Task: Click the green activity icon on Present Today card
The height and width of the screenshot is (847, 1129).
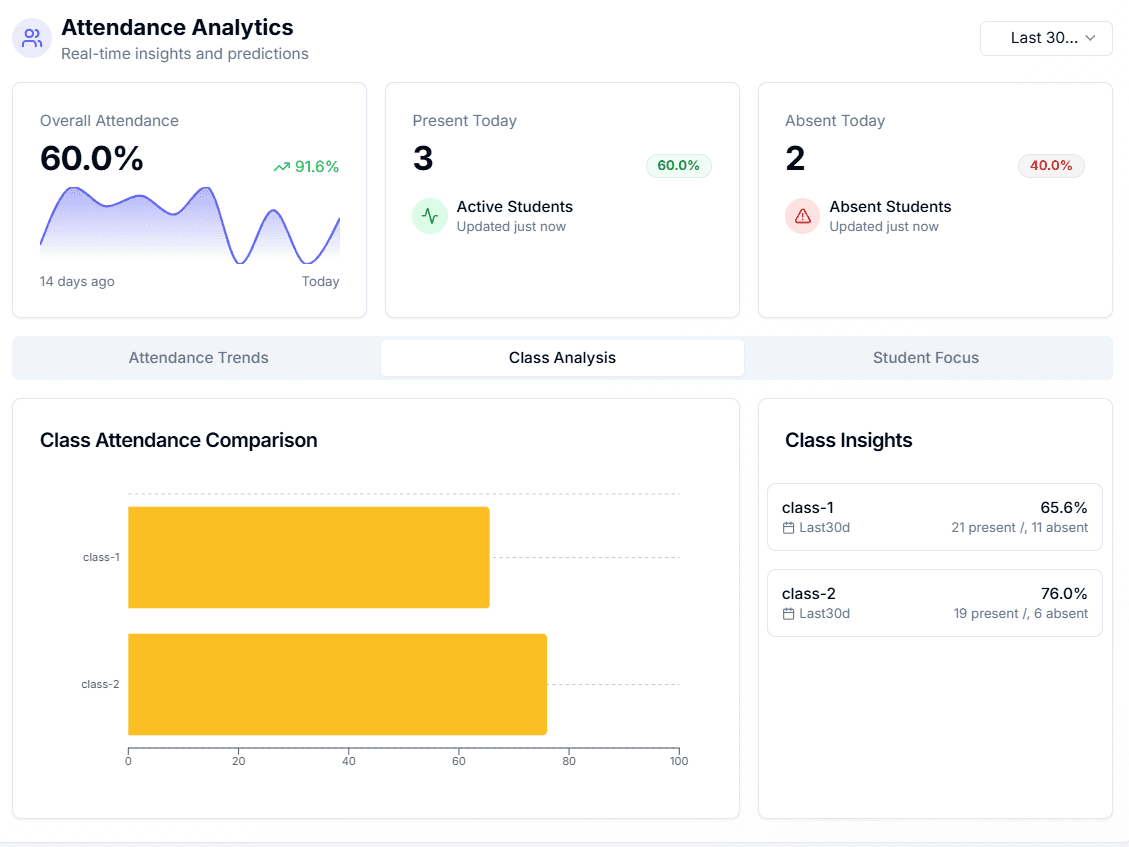Action: click(x=429, y=216)
